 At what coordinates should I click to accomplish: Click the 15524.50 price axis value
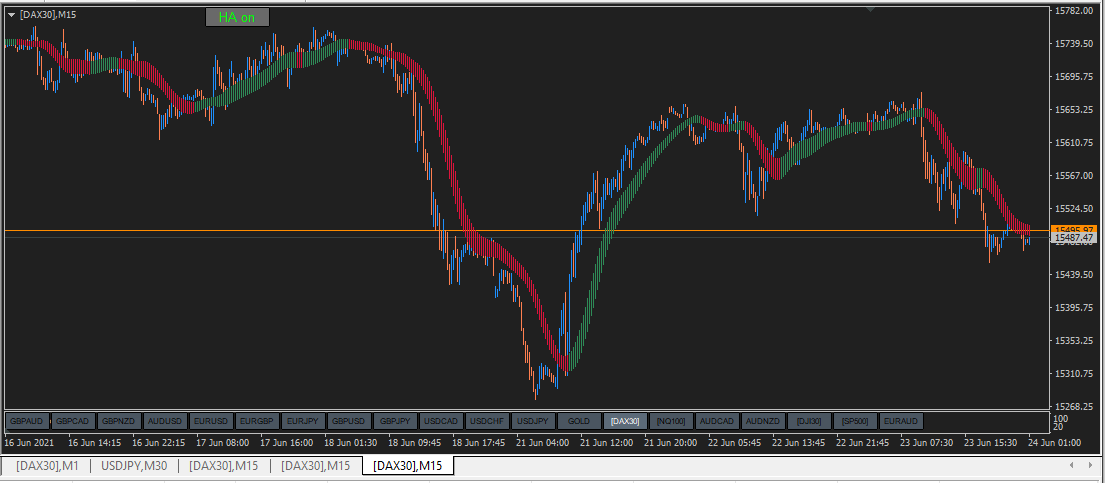click(x=1075, y=209)
